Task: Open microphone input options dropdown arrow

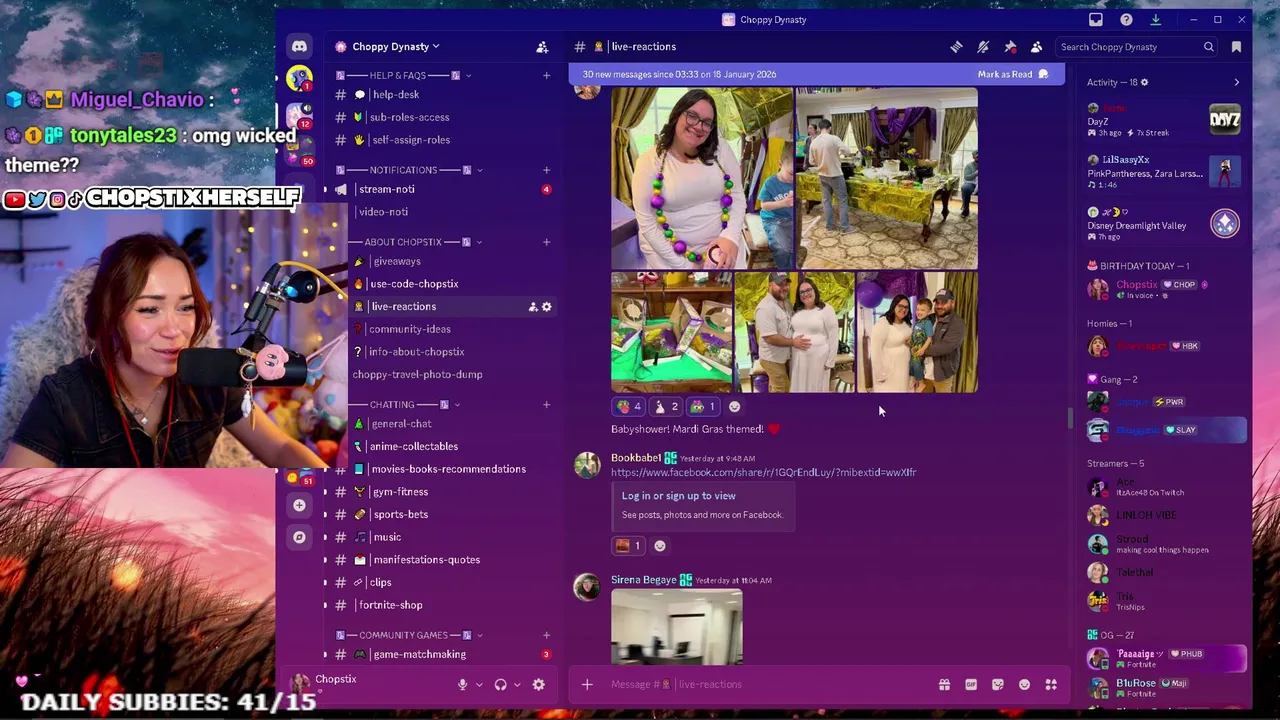Action: [479, 685]
